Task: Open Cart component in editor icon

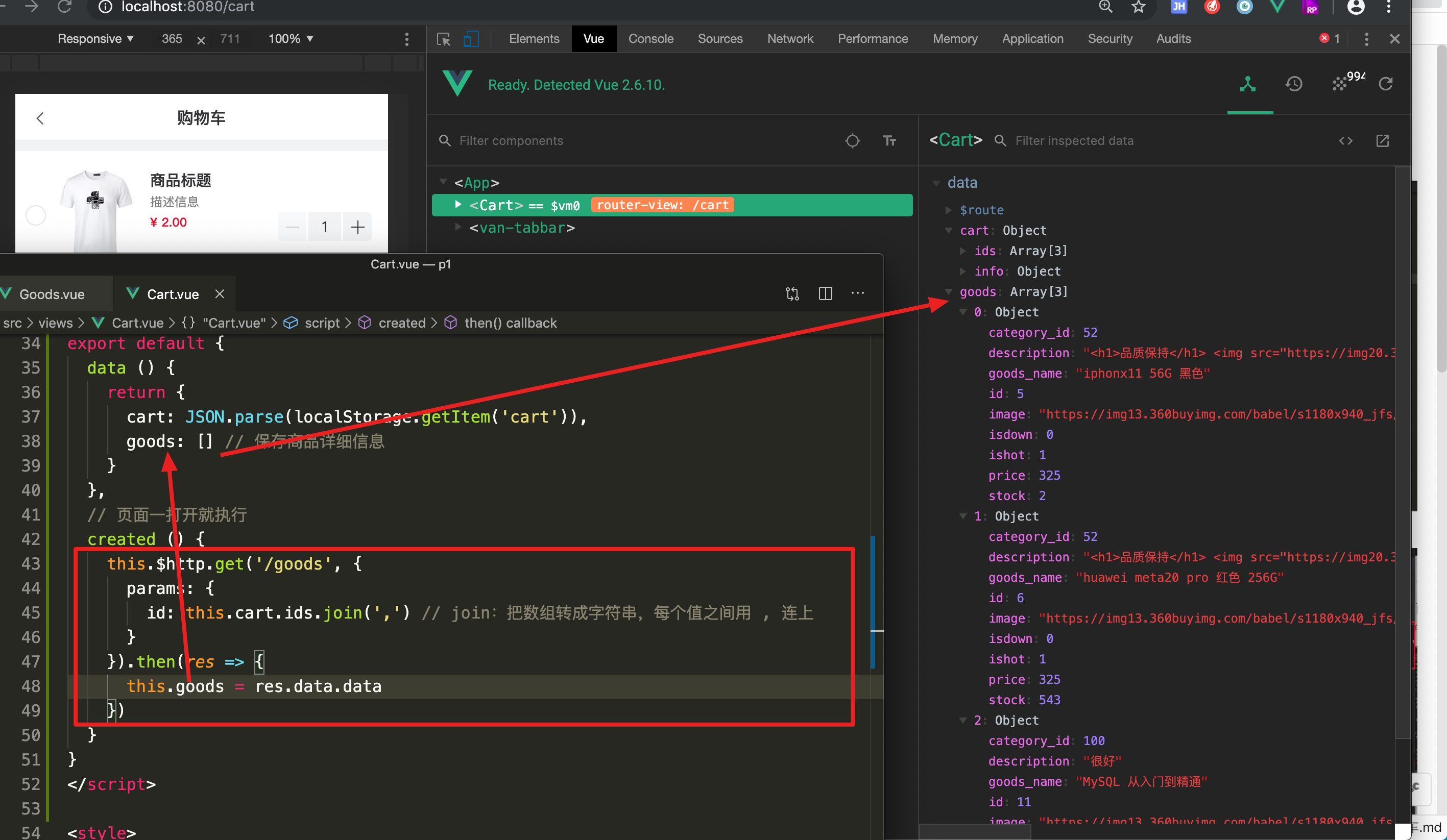Action: click(x=1382, y=140)
